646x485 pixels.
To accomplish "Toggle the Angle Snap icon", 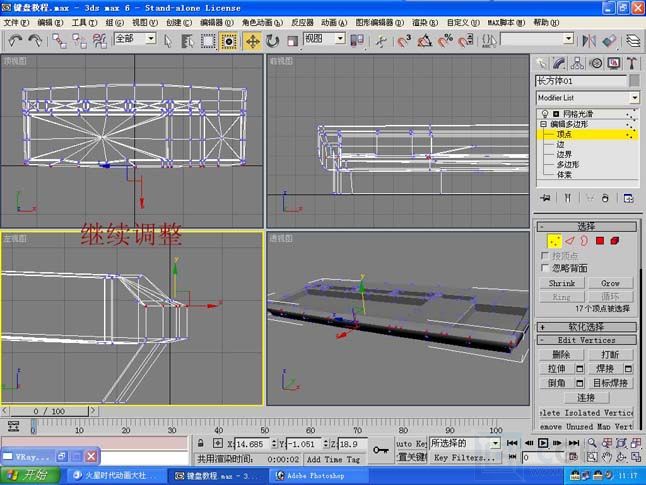I will click(425, 41).
